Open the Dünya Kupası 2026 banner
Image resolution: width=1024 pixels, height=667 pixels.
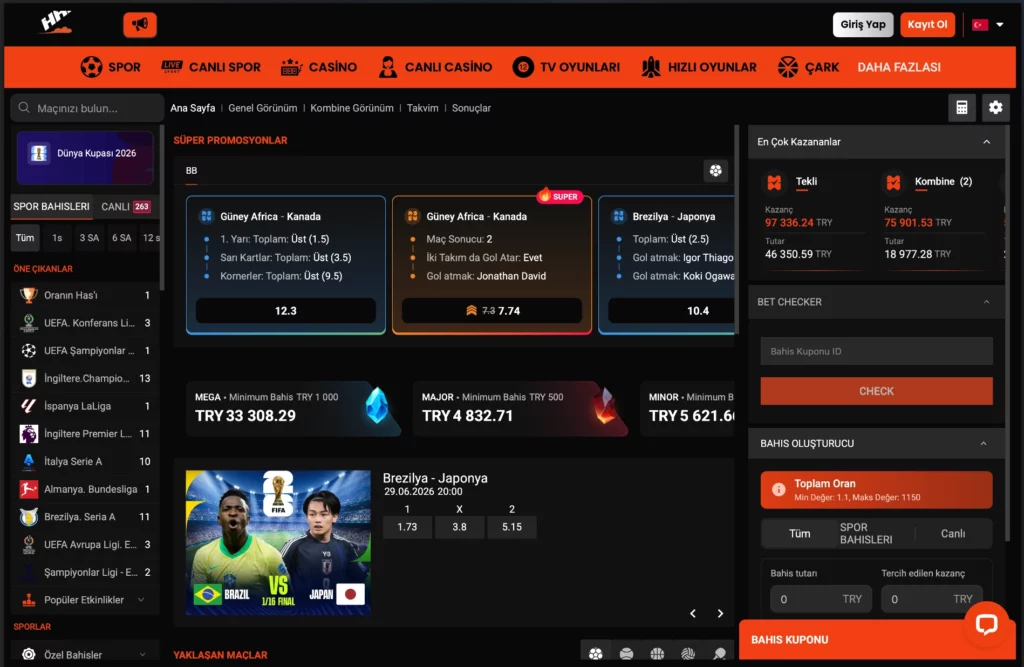pos(85,157)
